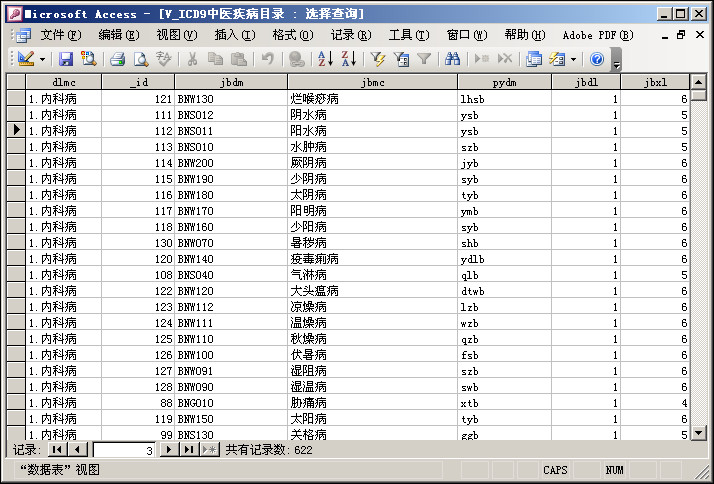The image size is (714, 484).
Task: Open the 视图(V) menu
Action: [177, 35]
